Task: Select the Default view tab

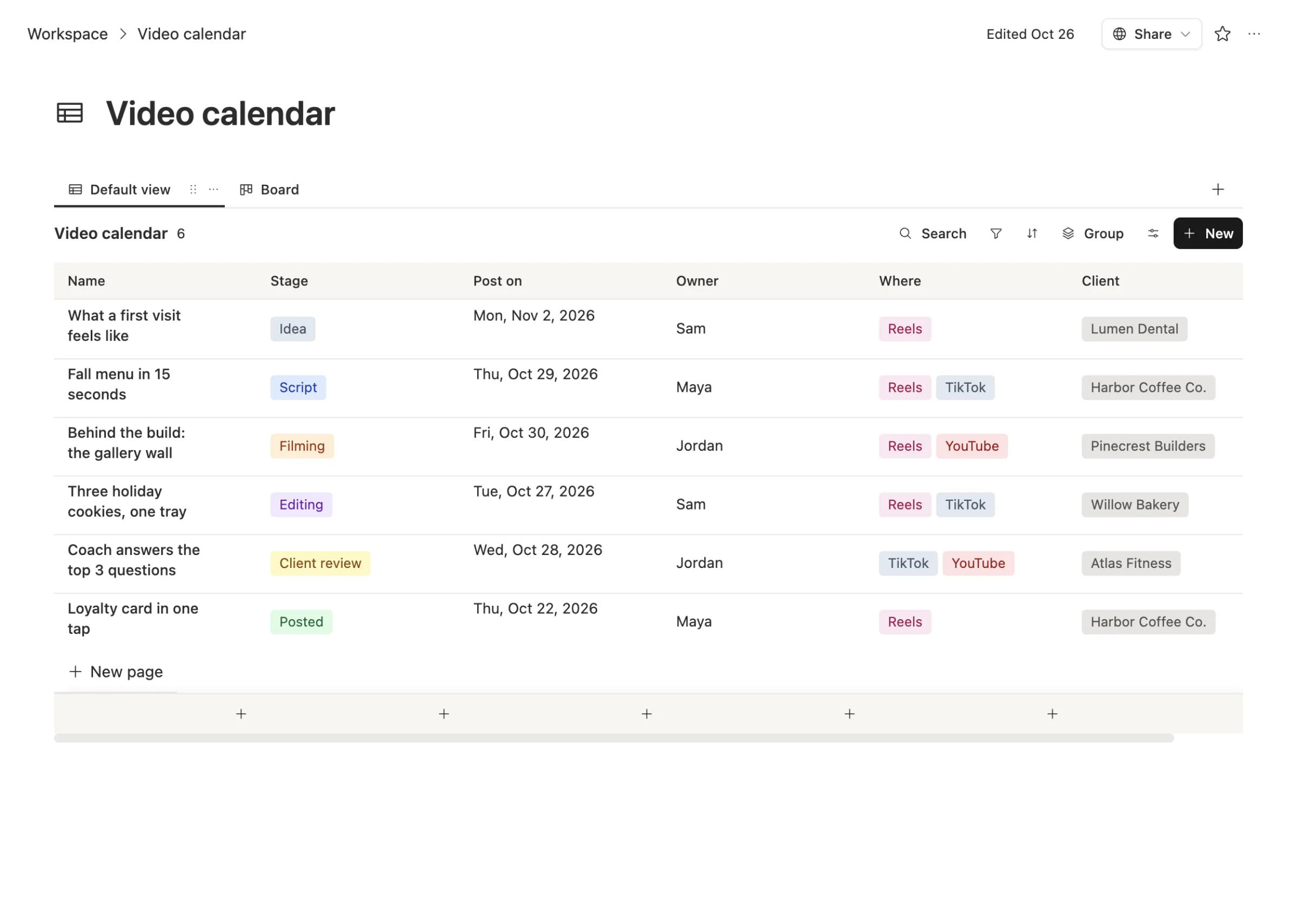Action: (119, 190)
